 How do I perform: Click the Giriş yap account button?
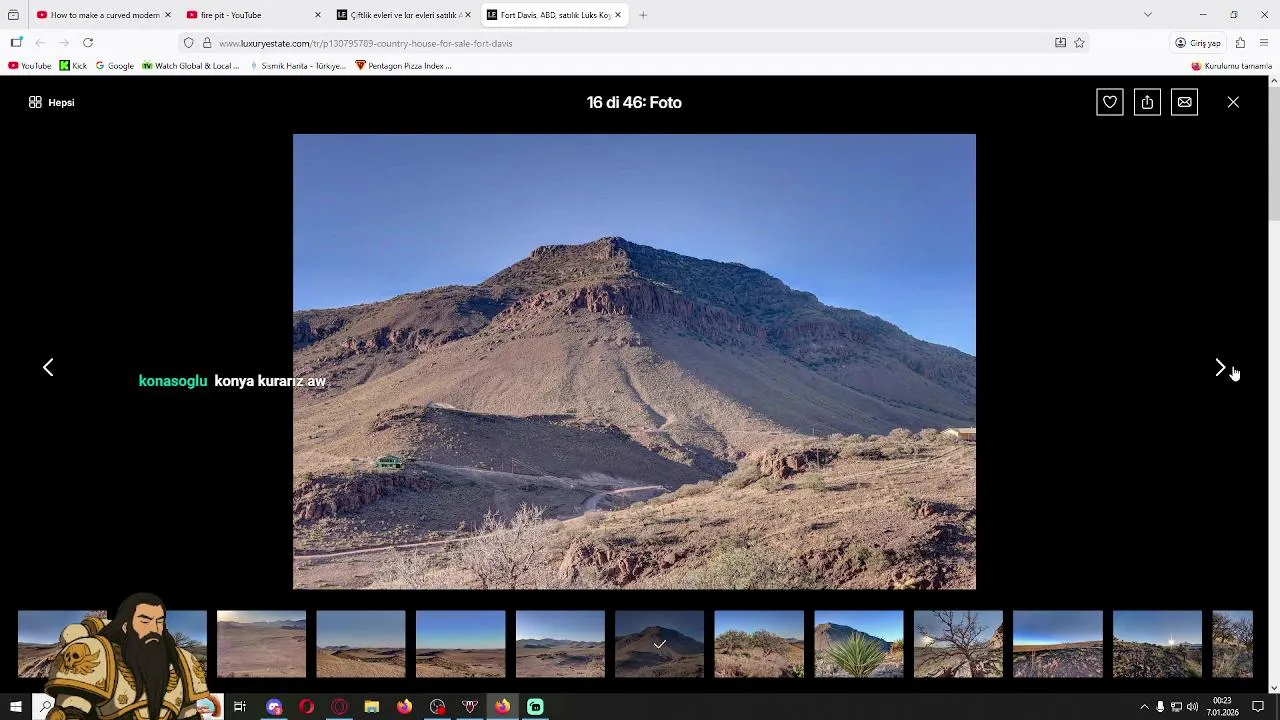click(x=1198, y=43)
